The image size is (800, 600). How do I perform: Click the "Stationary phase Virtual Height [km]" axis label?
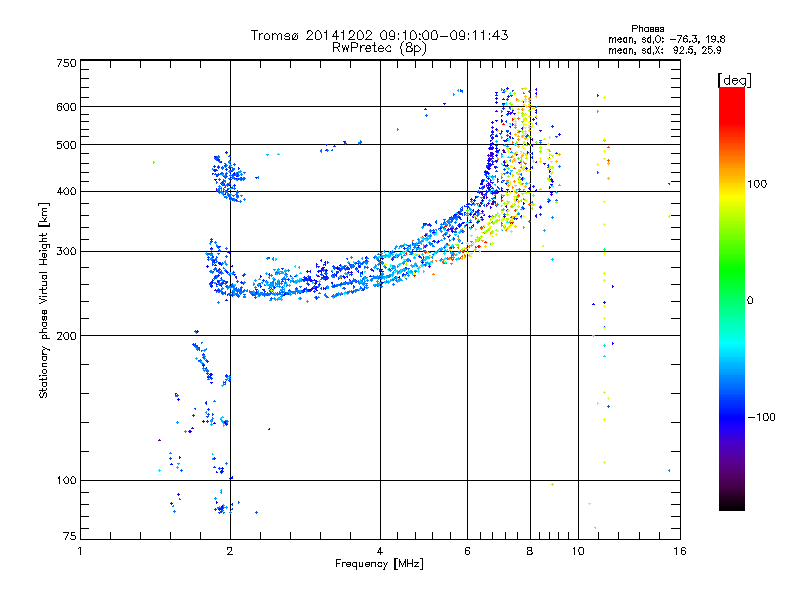[x=44, y=300]
